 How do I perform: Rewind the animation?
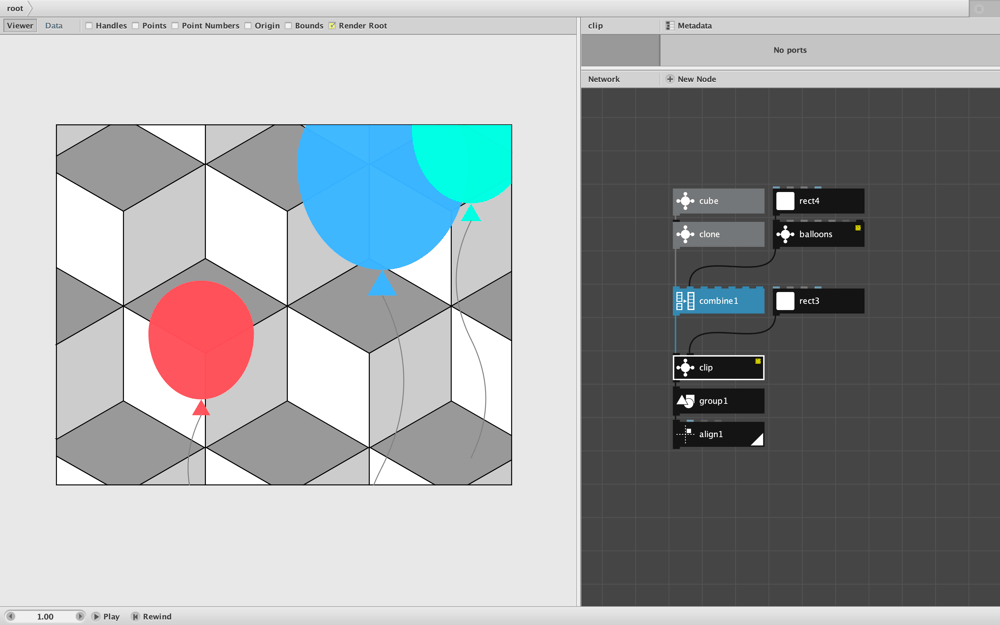(151, 617)
